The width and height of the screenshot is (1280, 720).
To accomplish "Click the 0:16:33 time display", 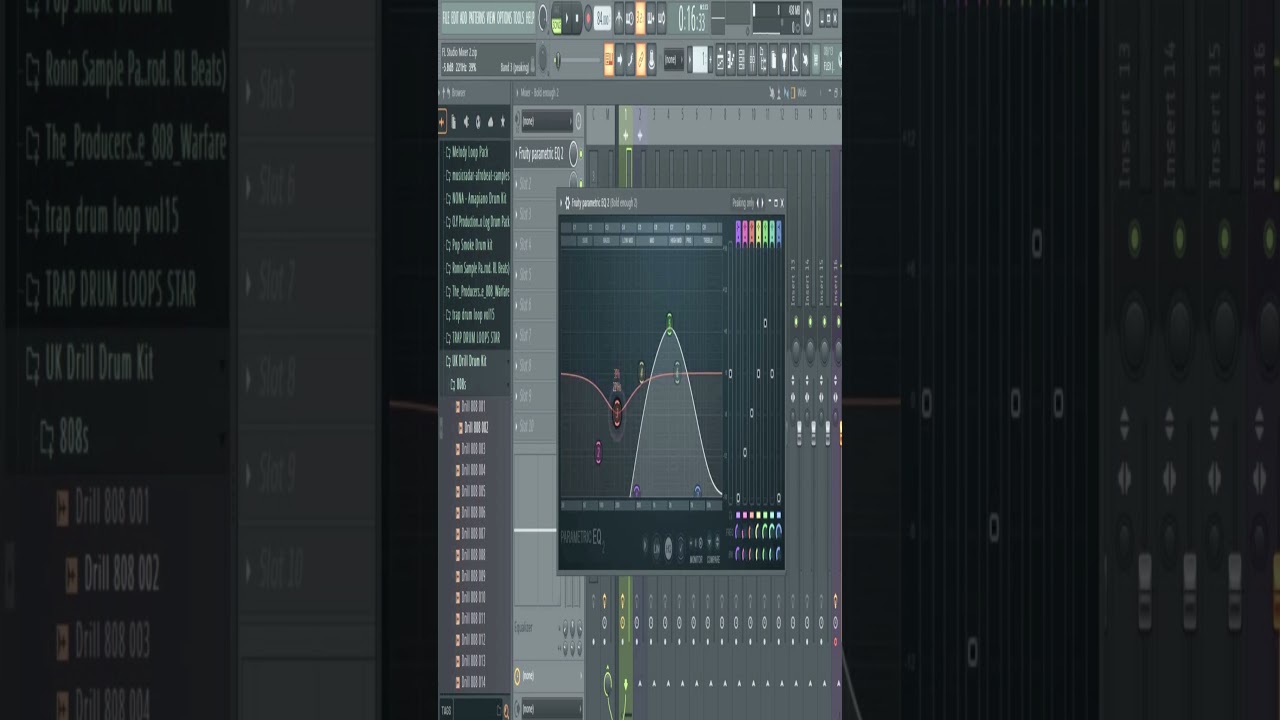I will click(x=692, y=18).
